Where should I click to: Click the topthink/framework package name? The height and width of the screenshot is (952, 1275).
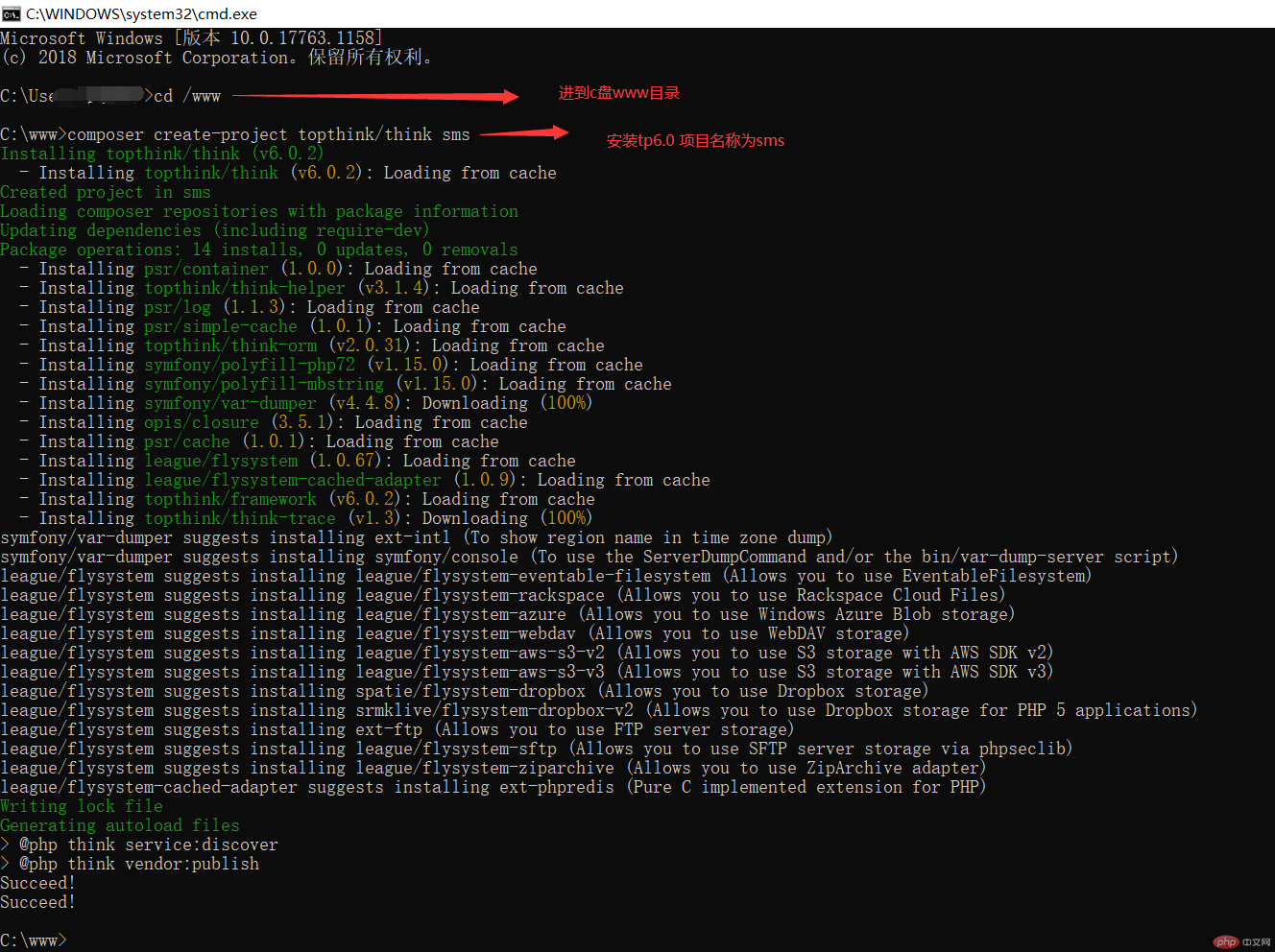[x=230, y=499]
